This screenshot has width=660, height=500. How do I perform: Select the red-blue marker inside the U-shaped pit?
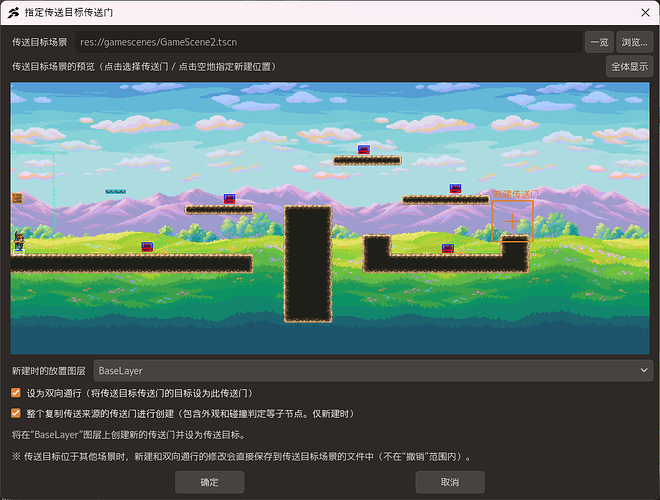(448, 248)
